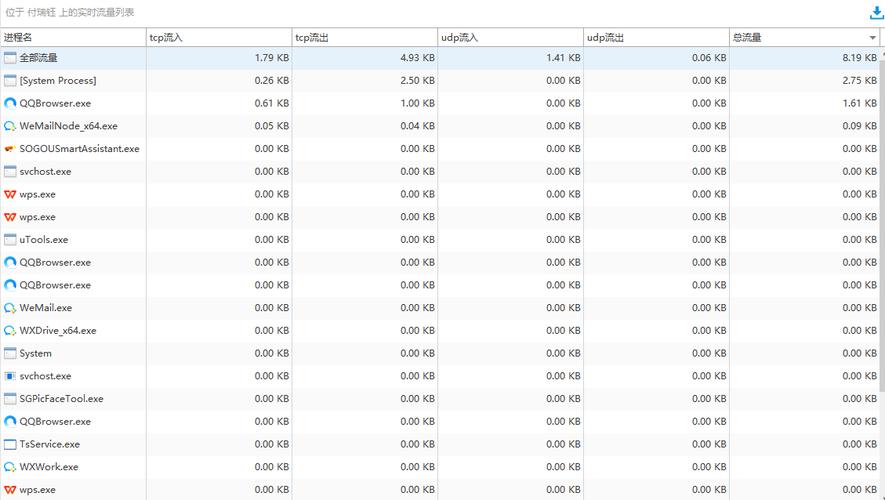Viewport: 885px width, 500px height.
Task: Click the WeMailNode_x64.exe icon
Action: 10,126
